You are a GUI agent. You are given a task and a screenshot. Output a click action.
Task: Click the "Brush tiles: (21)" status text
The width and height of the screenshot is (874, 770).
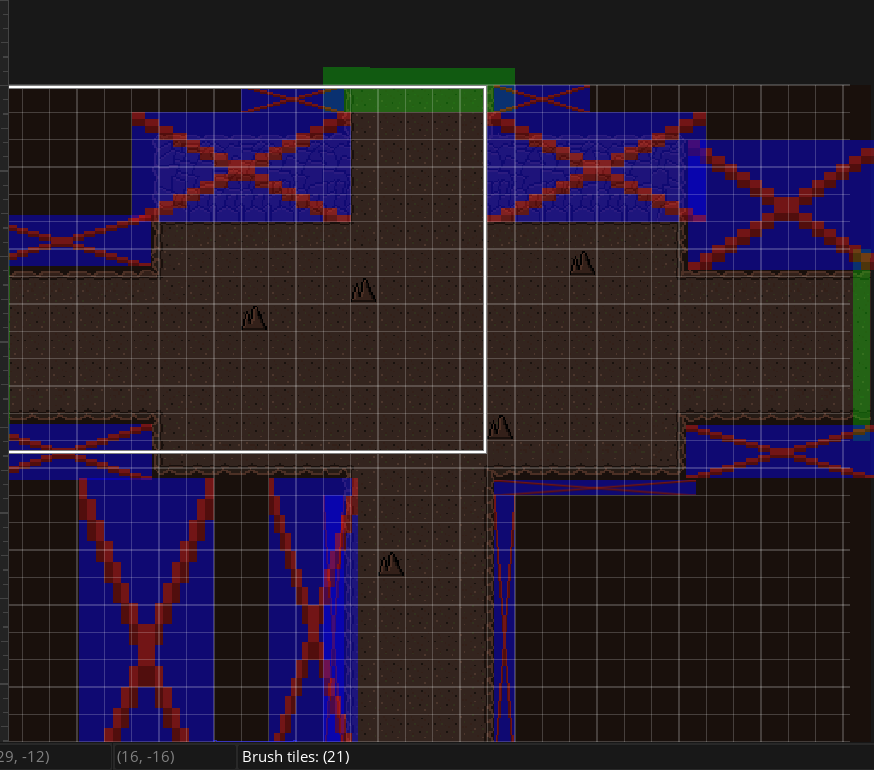(x=296, y=757)
